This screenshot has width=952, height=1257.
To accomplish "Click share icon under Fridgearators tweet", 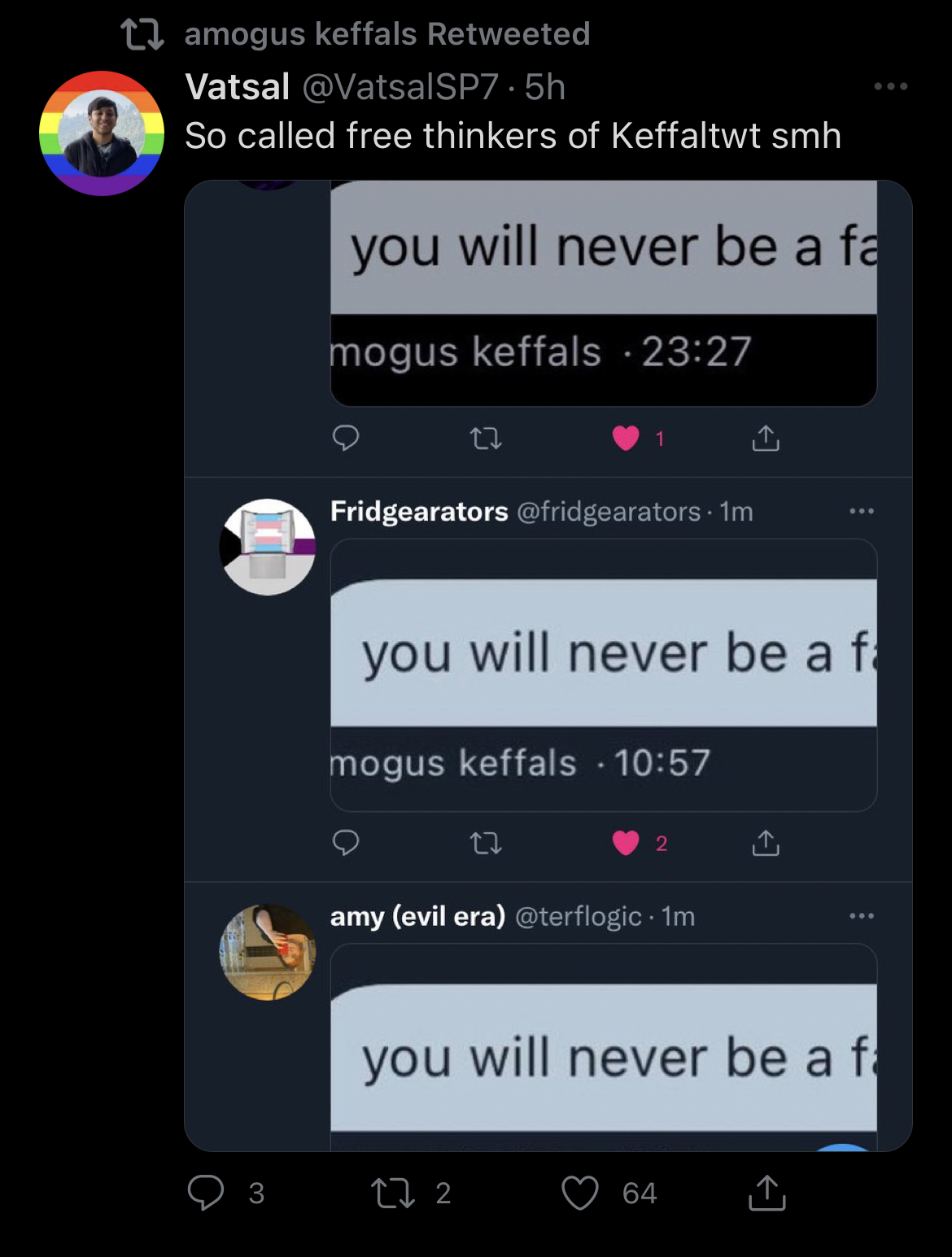I will click(x=766, y=843).
